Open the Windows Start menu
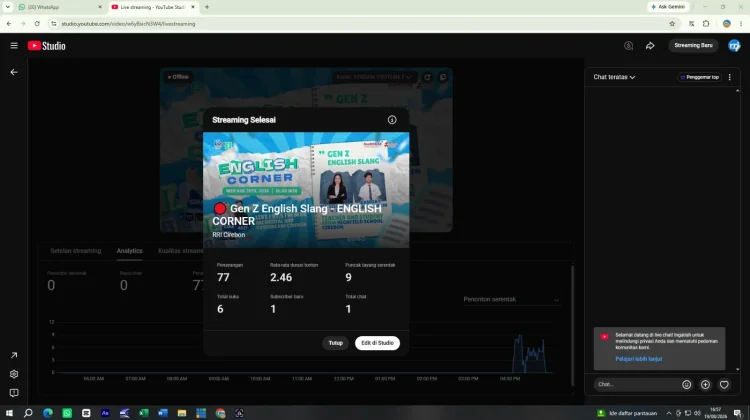 9,413
